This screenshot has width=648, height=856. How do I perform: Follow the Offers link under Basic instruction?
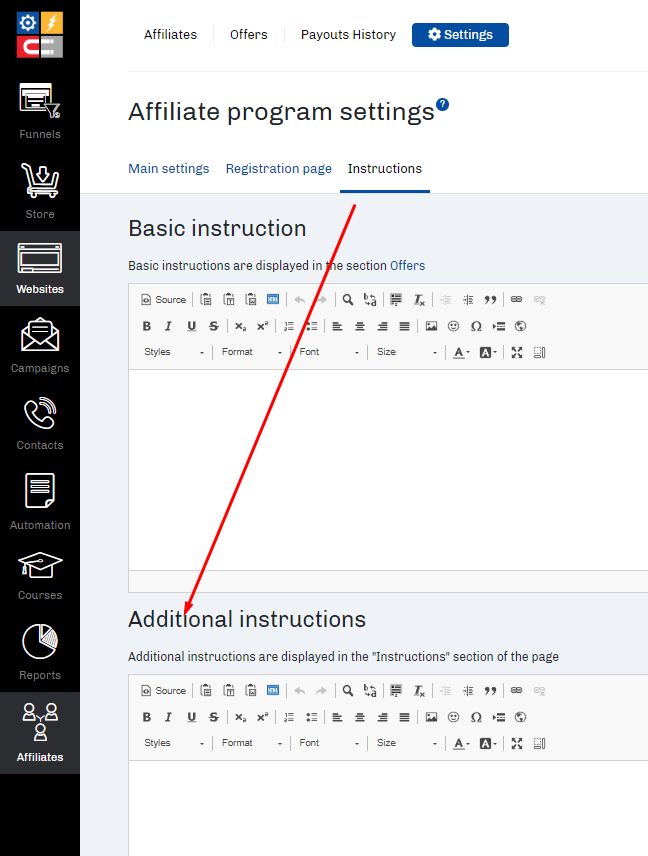coord(407,266)
